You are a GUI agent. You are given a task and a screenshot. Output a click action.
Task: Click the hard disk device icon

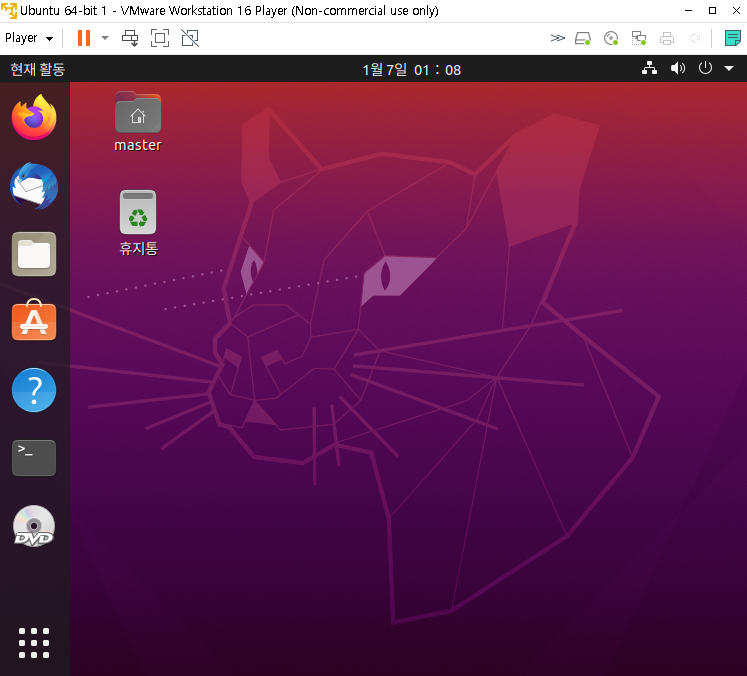(583, 38)
